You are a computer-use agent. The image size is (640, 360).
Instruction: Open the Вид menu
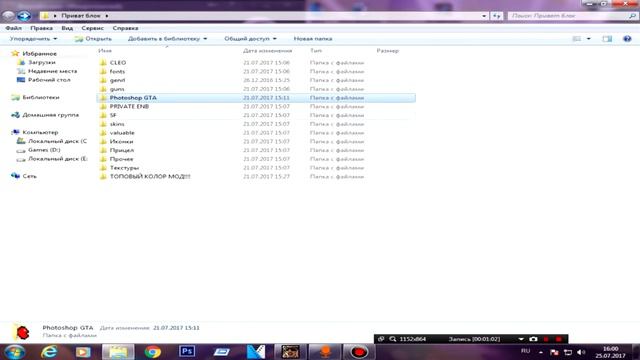tap(67, 28)
